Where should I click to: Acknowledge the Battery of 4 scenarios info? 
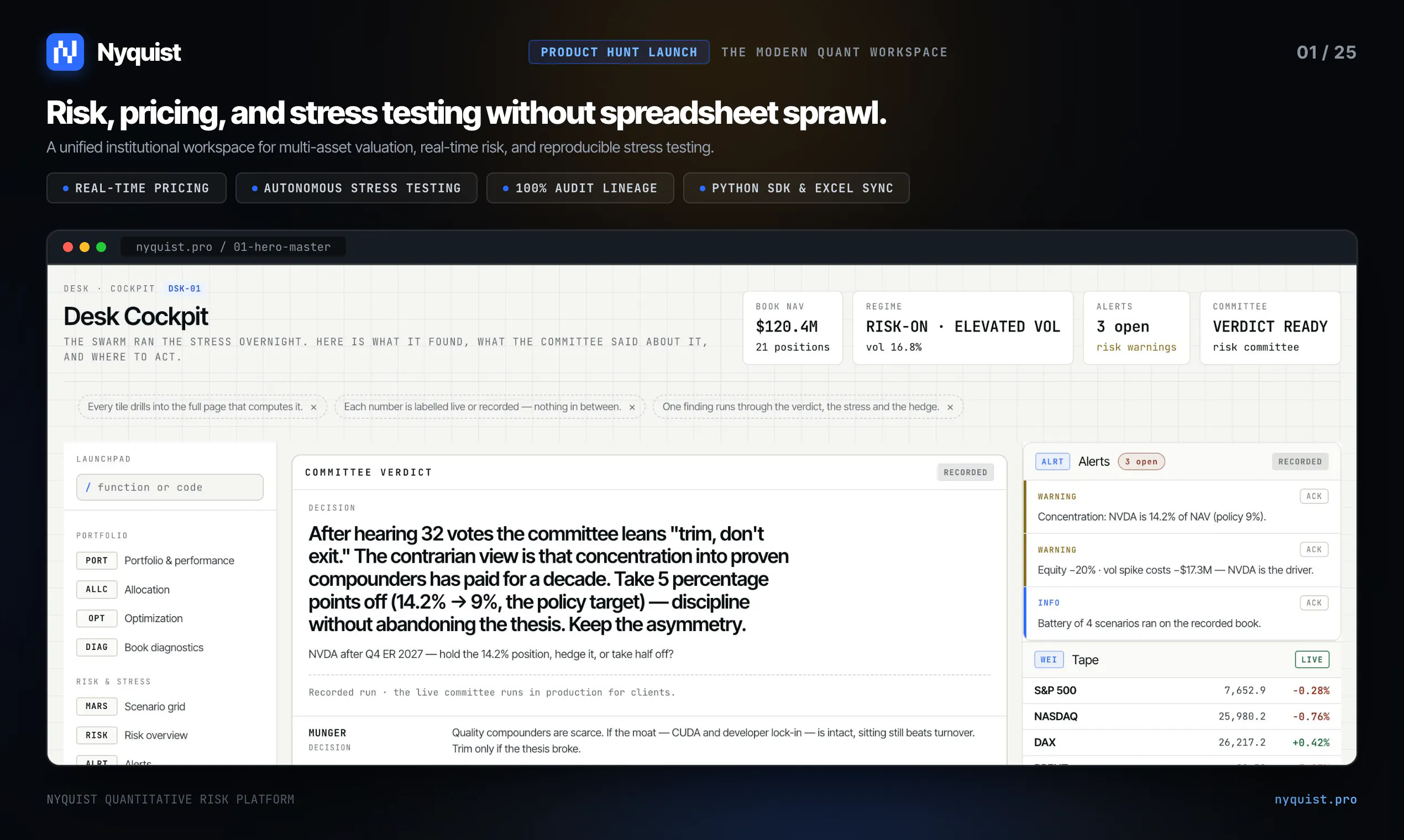click(1313, 603)
